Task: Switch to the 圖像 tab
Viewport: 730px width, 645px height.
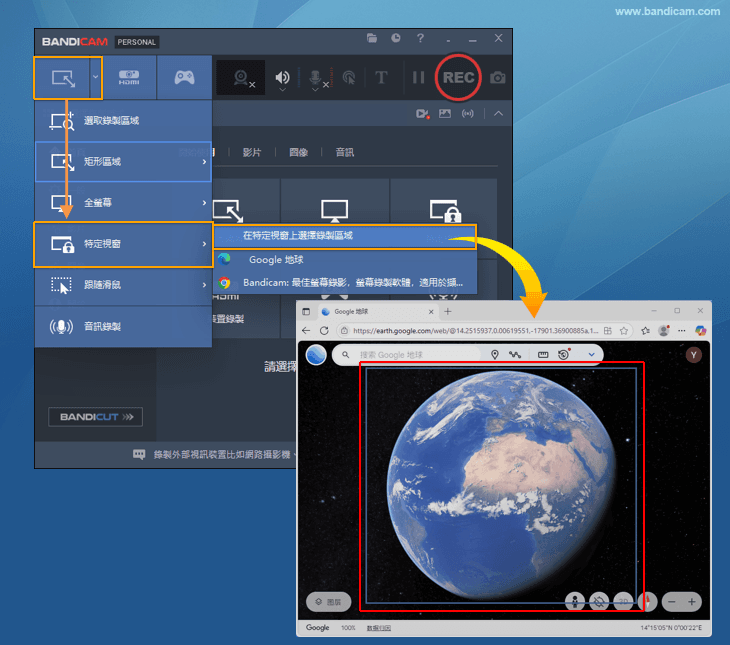Action: tap(298, 152)
